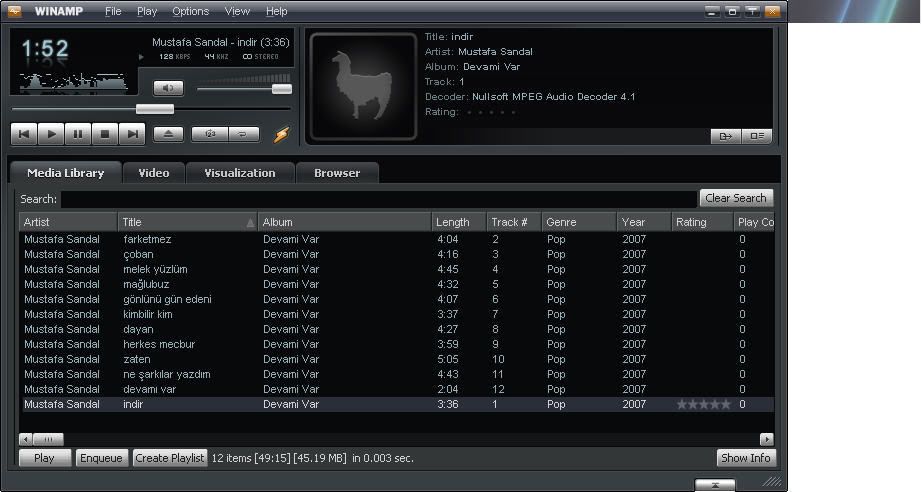
Task: Switch to the Media Library tab
Action: (65, 173)
